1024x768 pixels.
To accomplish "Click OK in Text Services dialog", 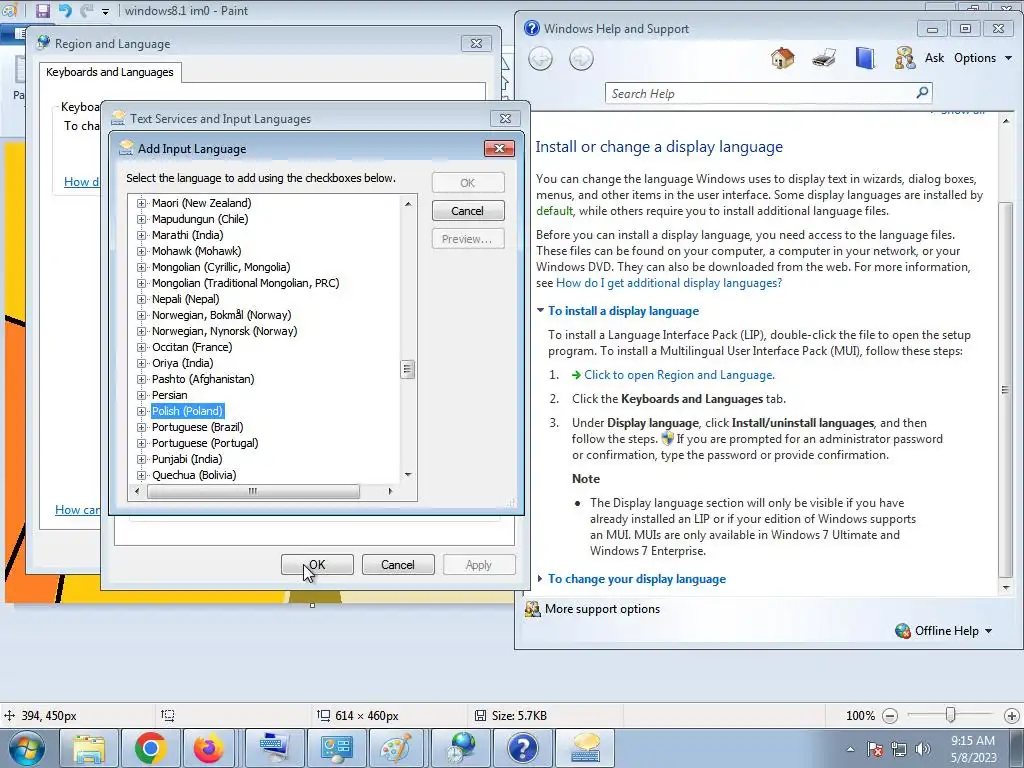I will 317,565.
